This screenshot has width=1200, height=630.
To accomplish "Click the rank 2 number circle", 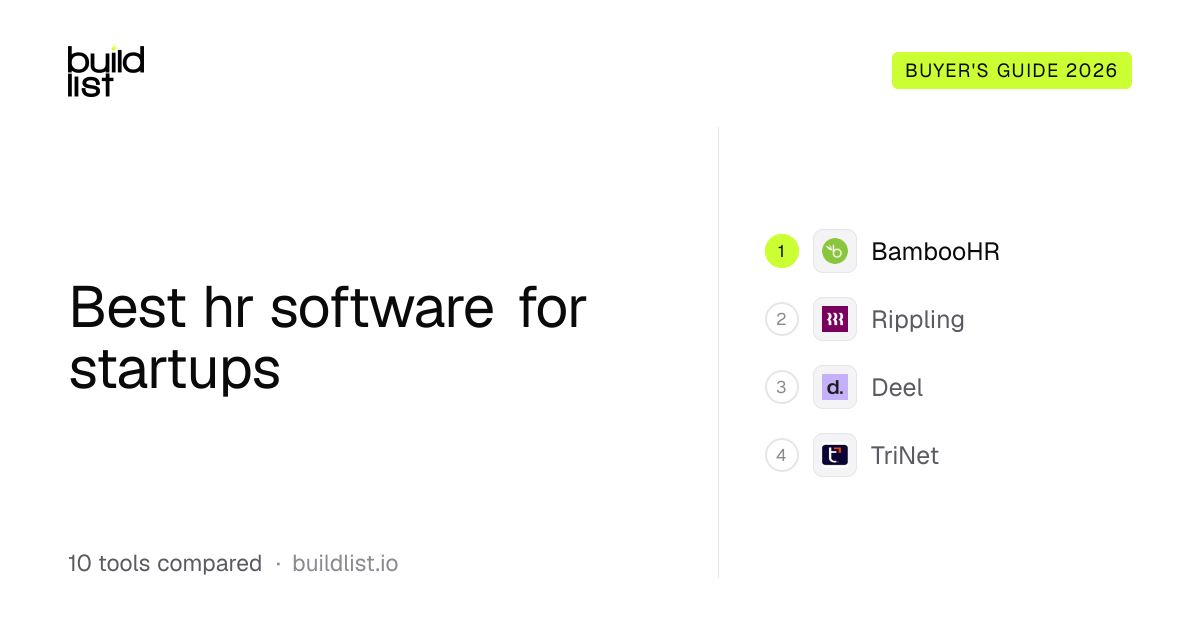I will [782, 319].
